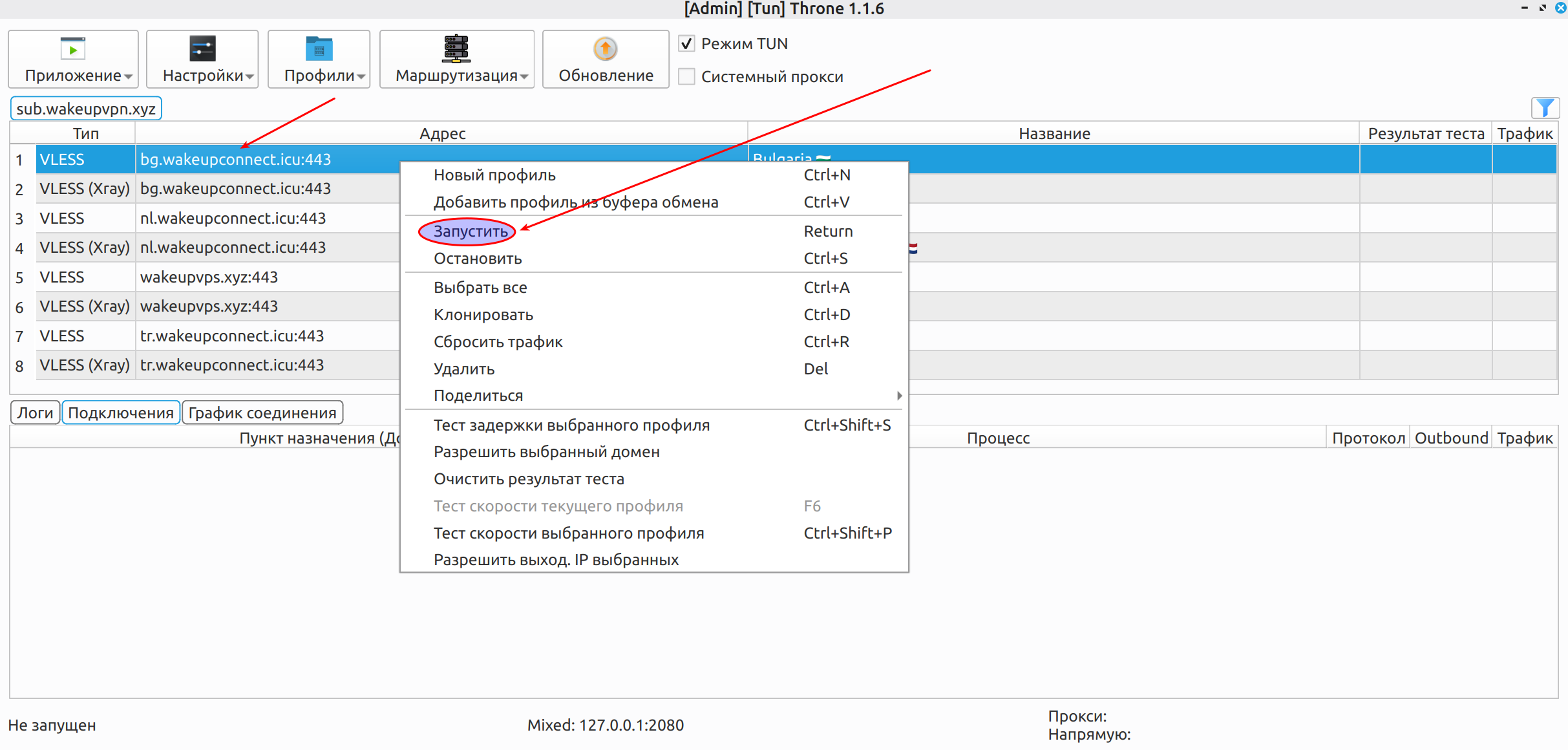1568x750 pixels.
Task: Click the Профили folder icon
Action: (319, 48)
